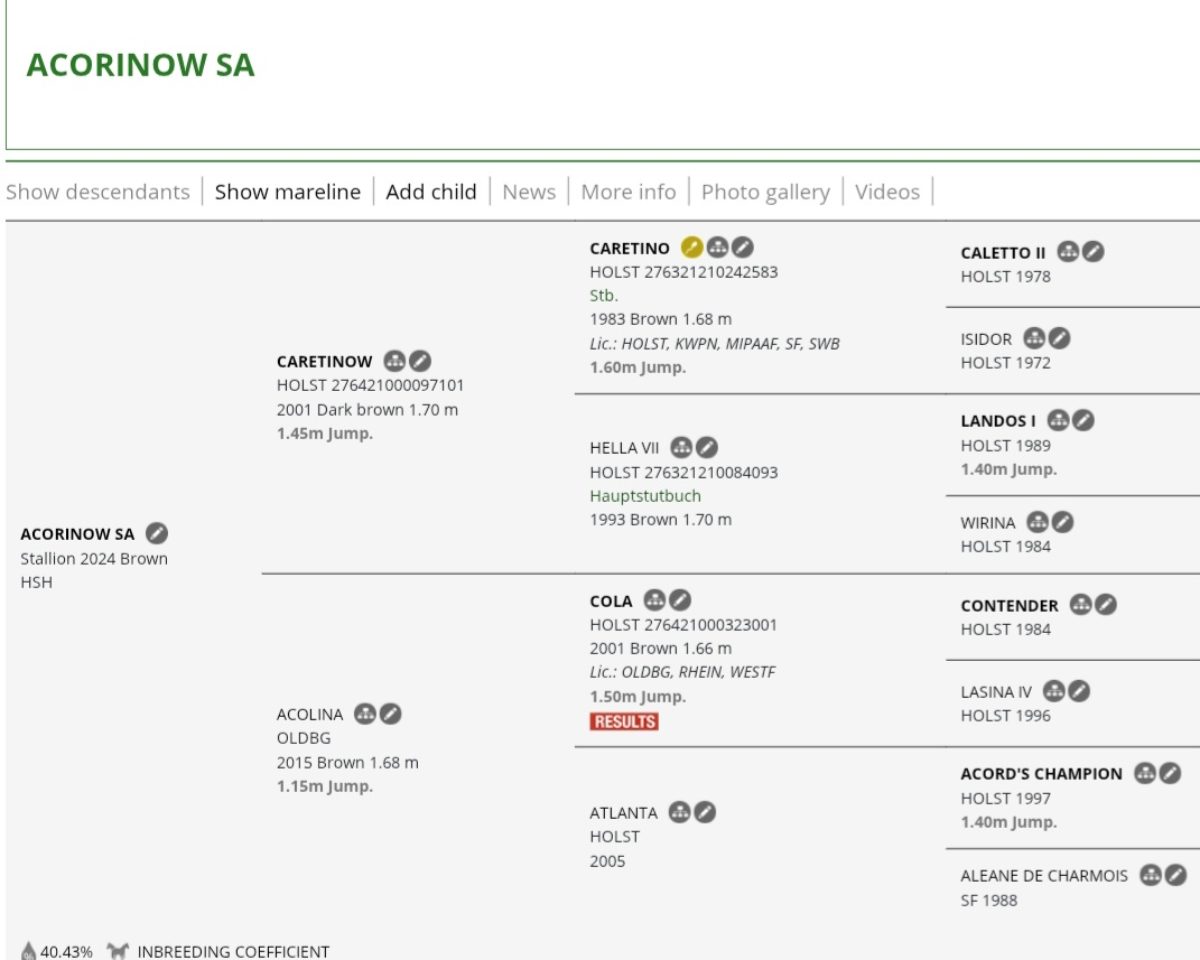The height and width of the screenshot is (960, 1200).
Task: Click the edit pencil next to WIRINA
Action: point(1063,522)
